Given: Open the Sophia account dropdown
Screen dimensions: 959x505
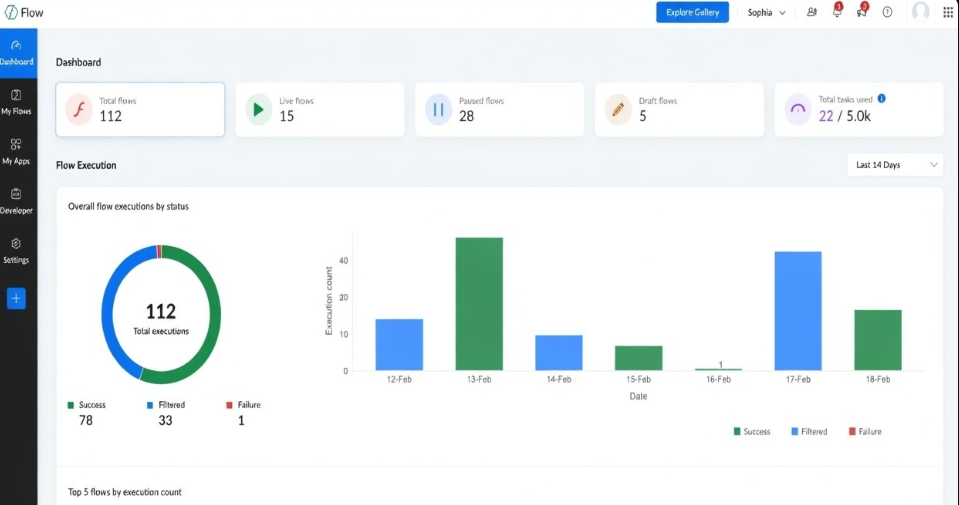Looking at the screenshot, I should (x=766, y=12).
